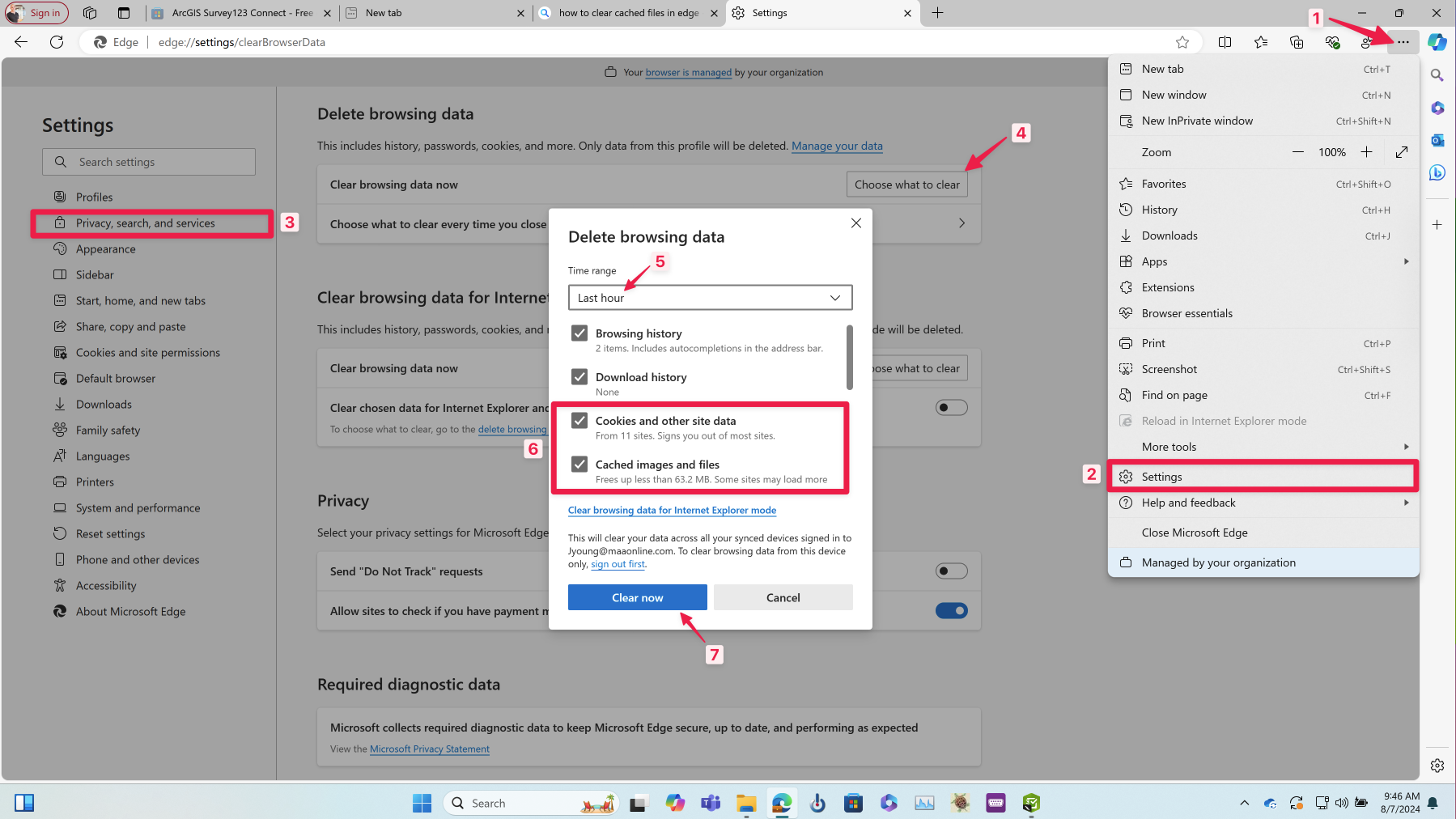Expand Choose what to clear every time row
Viewport: 1456px width, 819px height.
(x=961, y=223)
